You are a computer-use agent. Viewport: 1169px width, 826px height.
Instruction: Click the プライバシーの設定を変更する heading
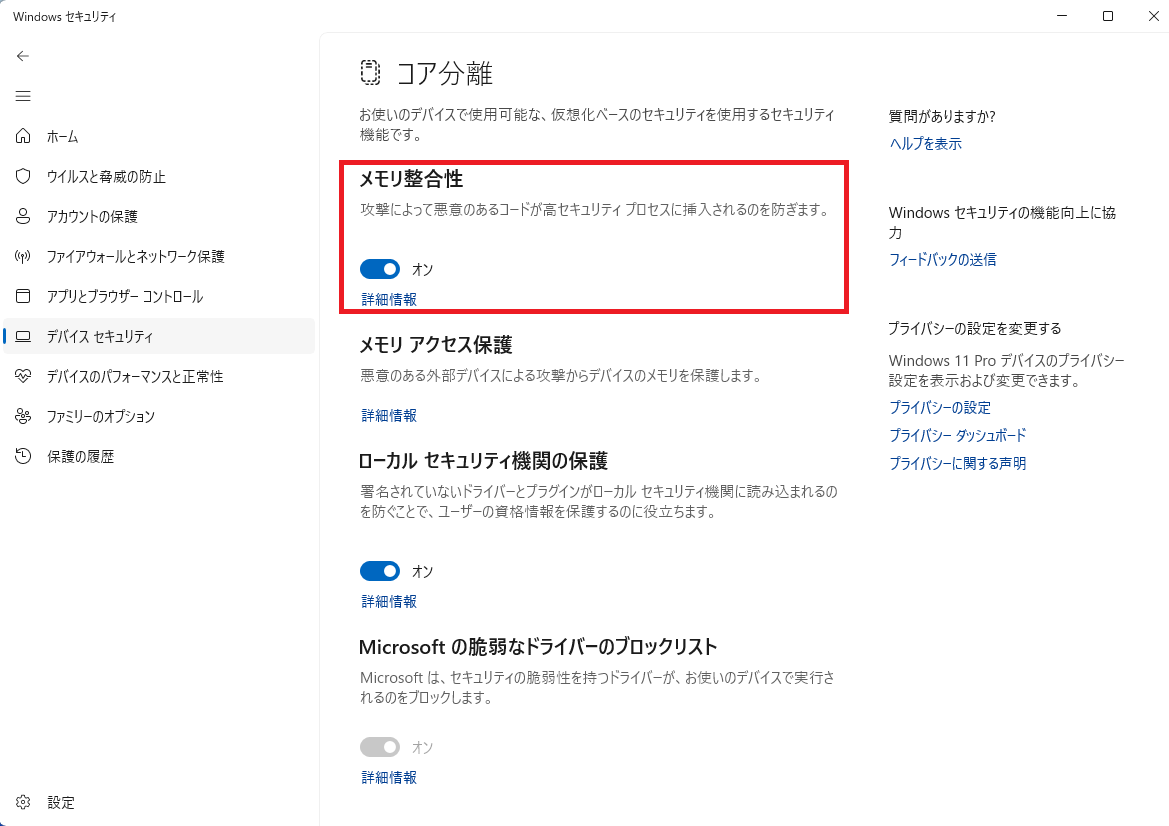point(974,329)
